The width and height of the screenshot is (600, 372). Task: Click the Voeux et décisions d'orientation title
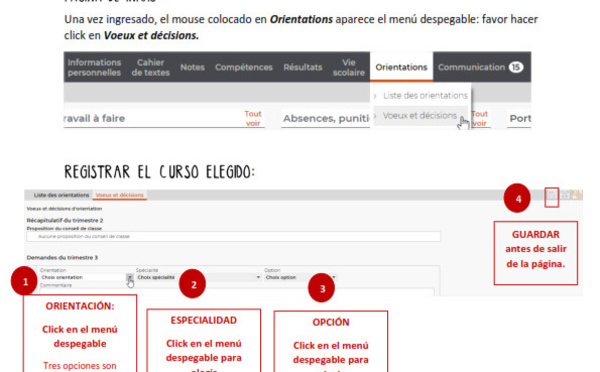(64, 209)
